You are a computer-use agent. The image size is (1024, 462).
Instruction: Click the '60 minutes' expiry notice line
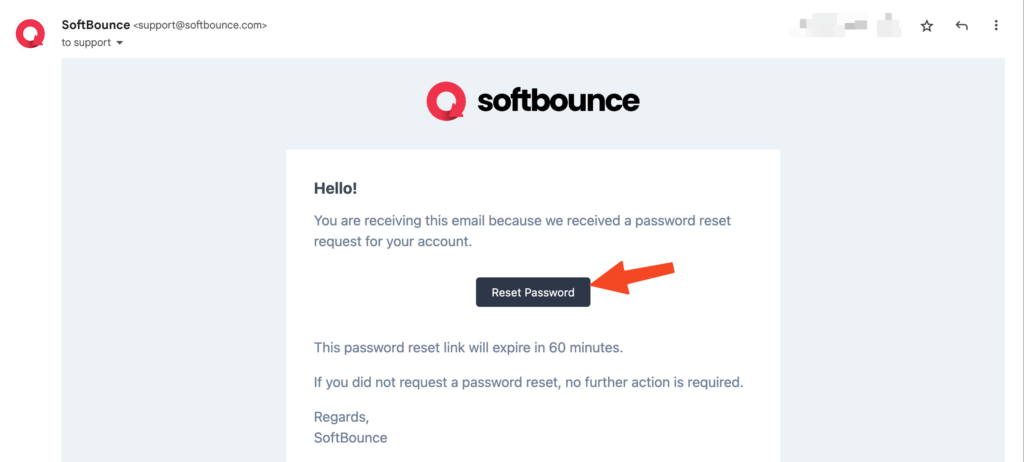click(469, 348)
